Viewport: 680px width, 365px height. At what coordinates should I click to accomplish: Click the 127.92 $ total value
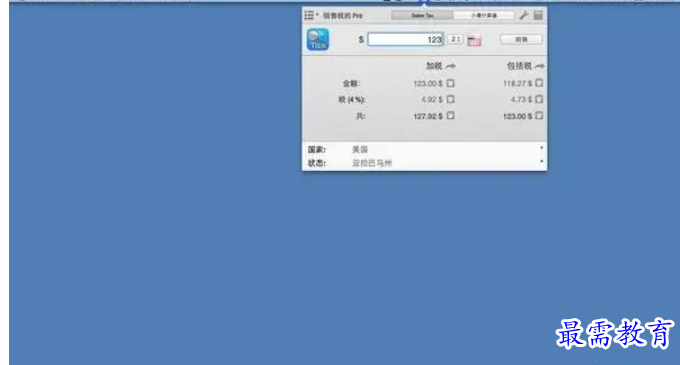428,116
